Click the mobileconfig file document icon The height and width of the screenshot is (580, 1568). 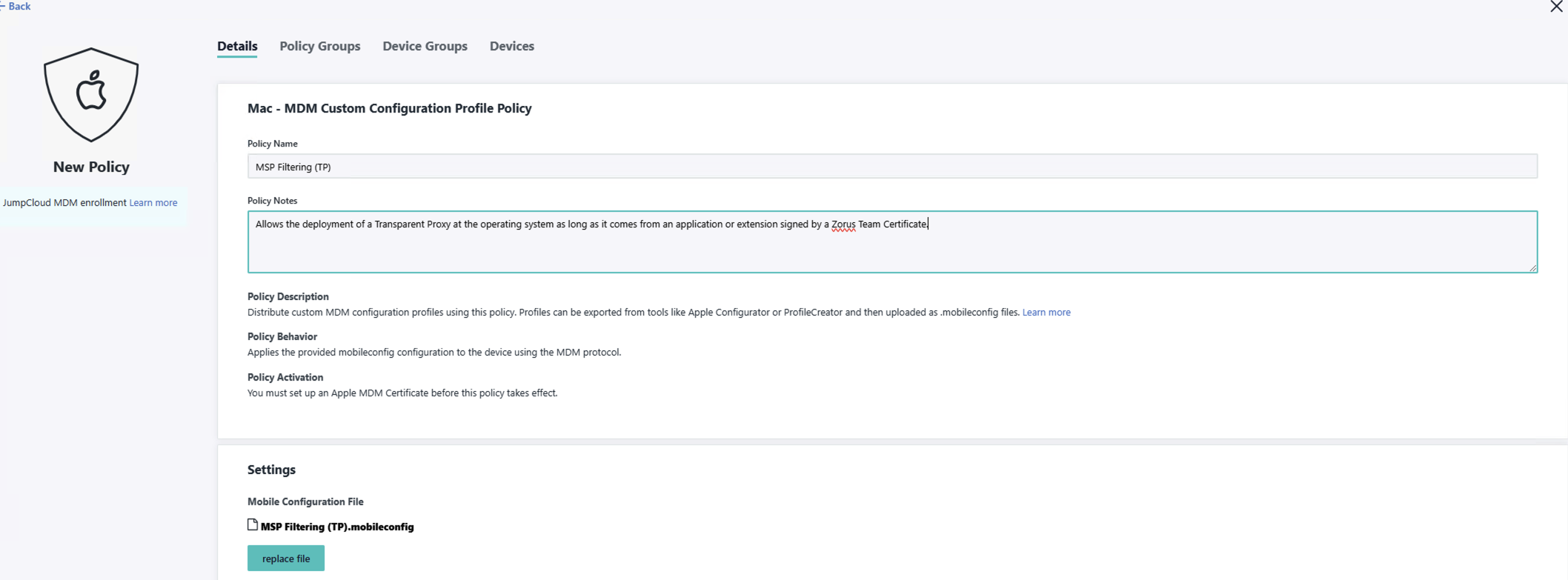253,525
